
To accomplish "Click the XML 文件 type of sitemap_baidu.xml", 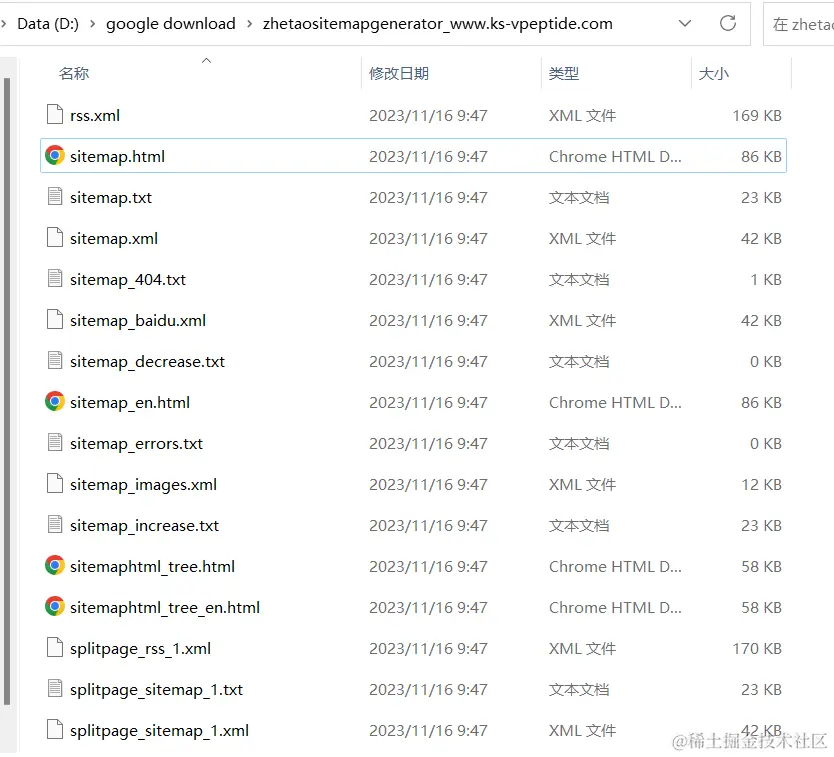I will tap(582, 320).
